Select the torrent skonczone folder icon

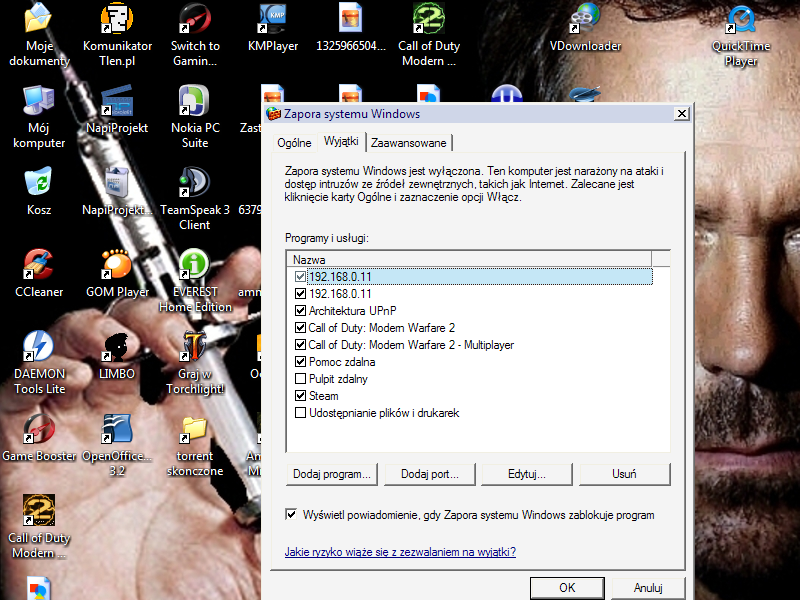(195, 445)
